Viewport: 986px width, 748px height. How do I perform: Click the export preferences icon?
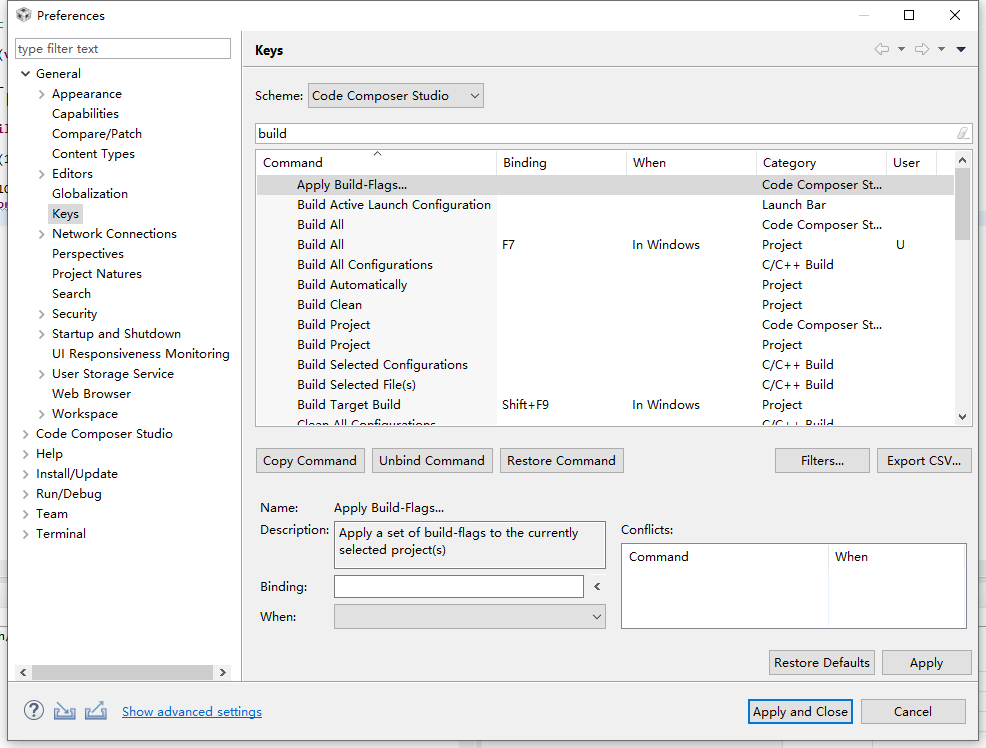[x=96, y=711]
